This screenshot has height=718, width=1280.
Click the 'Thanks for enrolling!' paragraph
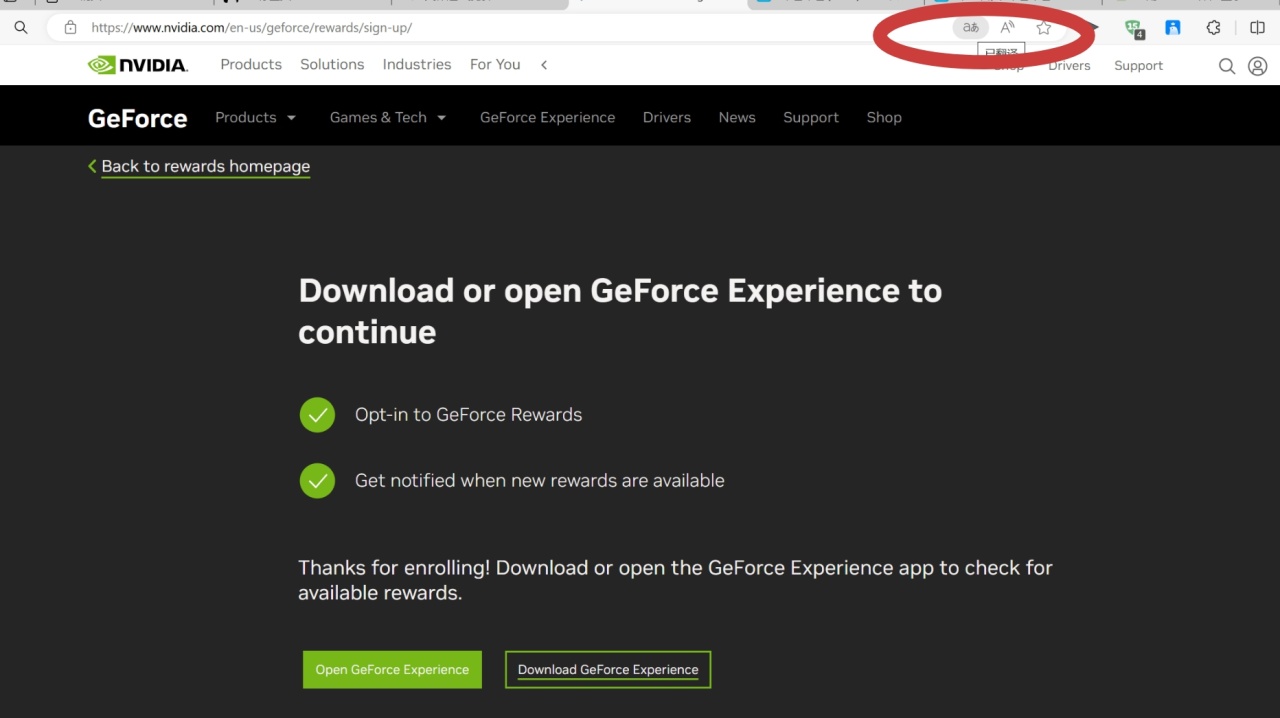tap(675, 580)
